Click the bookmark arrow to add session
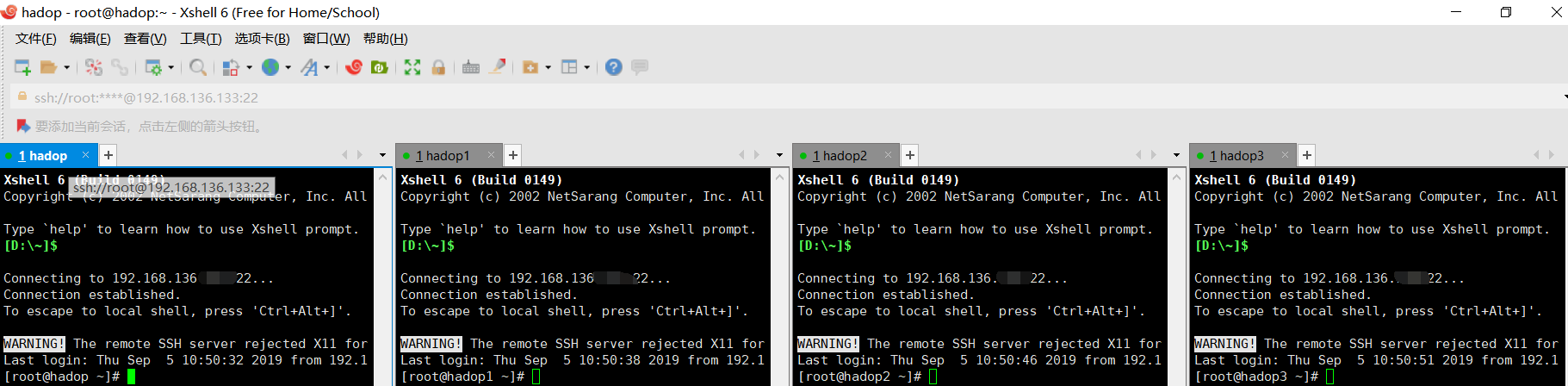The image size is (1568, 386). pos(23,126)
